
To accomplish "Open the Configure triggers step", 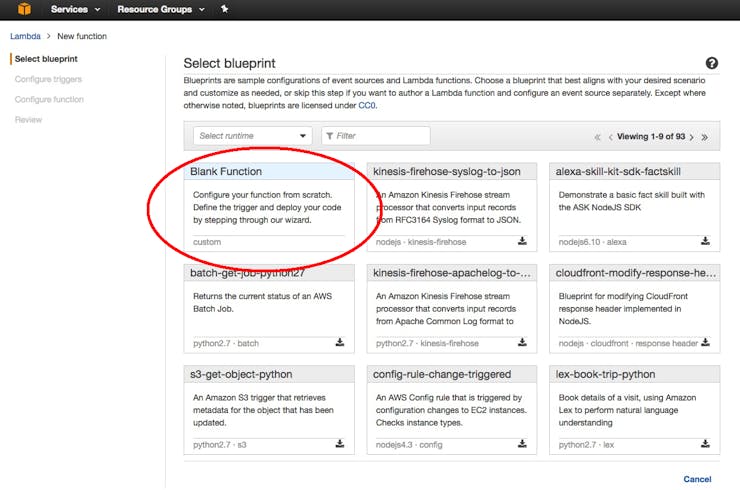I will pyautogui.click(x=48, y=79).
